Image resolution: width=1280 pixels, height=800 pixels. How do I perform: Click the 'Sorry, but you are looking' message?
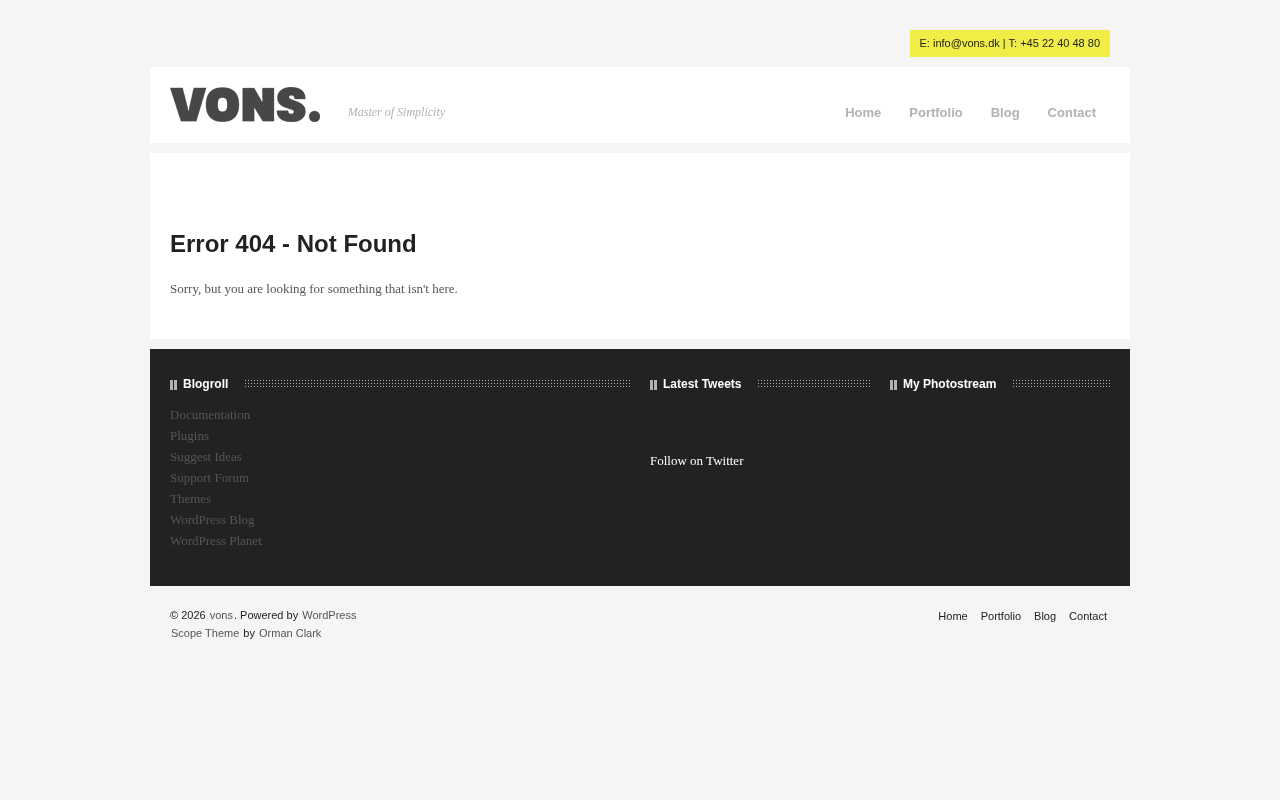(x=314, y=289)
